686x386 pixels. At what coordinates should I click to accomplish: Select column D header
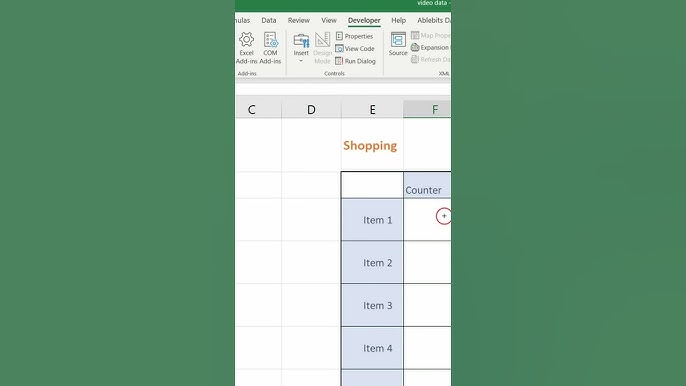[311, 109]
